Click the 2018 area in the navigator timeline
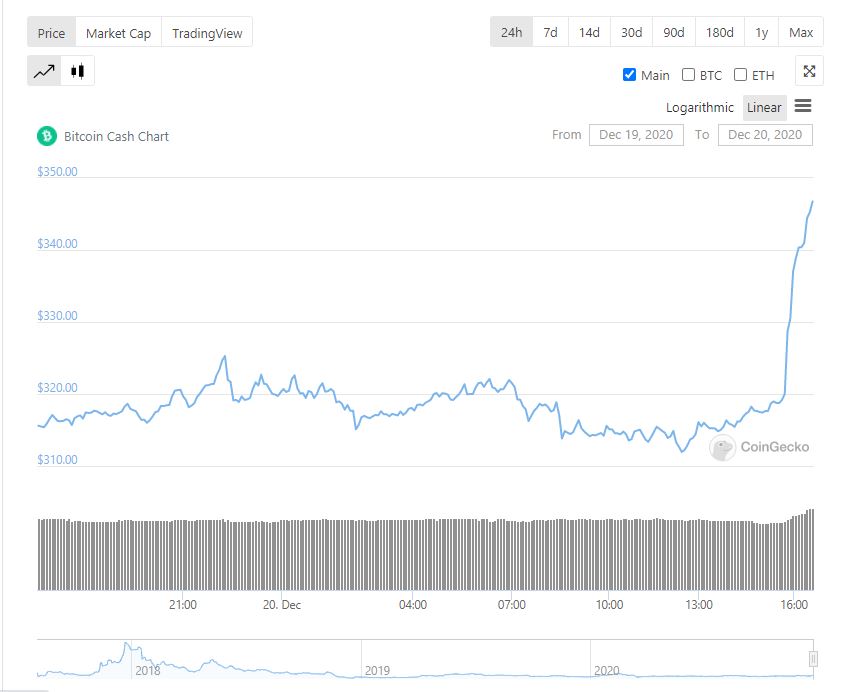844x692 pixels. (147, 670)
